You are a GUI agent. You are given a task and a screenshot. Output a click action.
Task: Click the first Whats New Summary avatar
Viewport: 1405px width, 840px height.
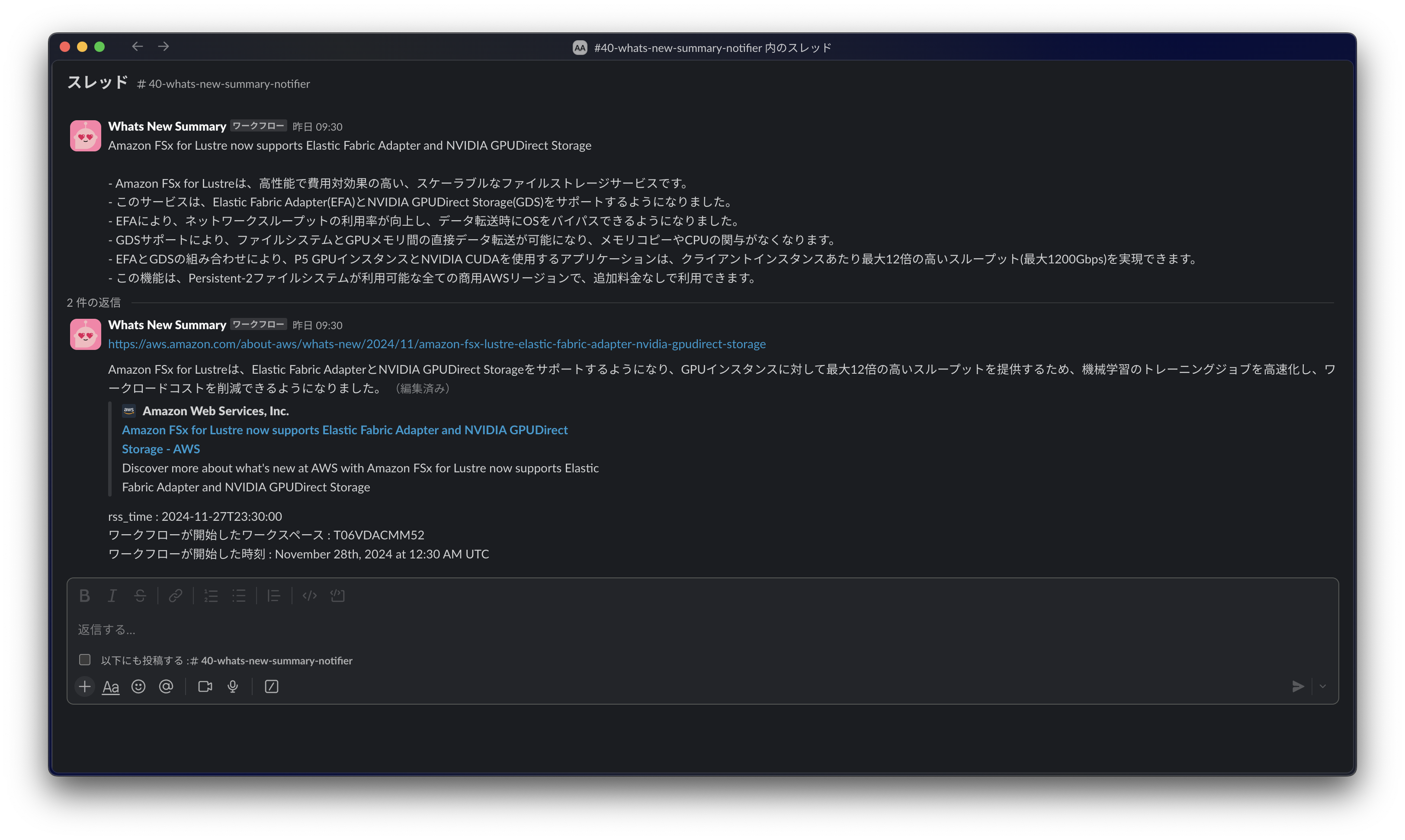[x=86, y=136]
